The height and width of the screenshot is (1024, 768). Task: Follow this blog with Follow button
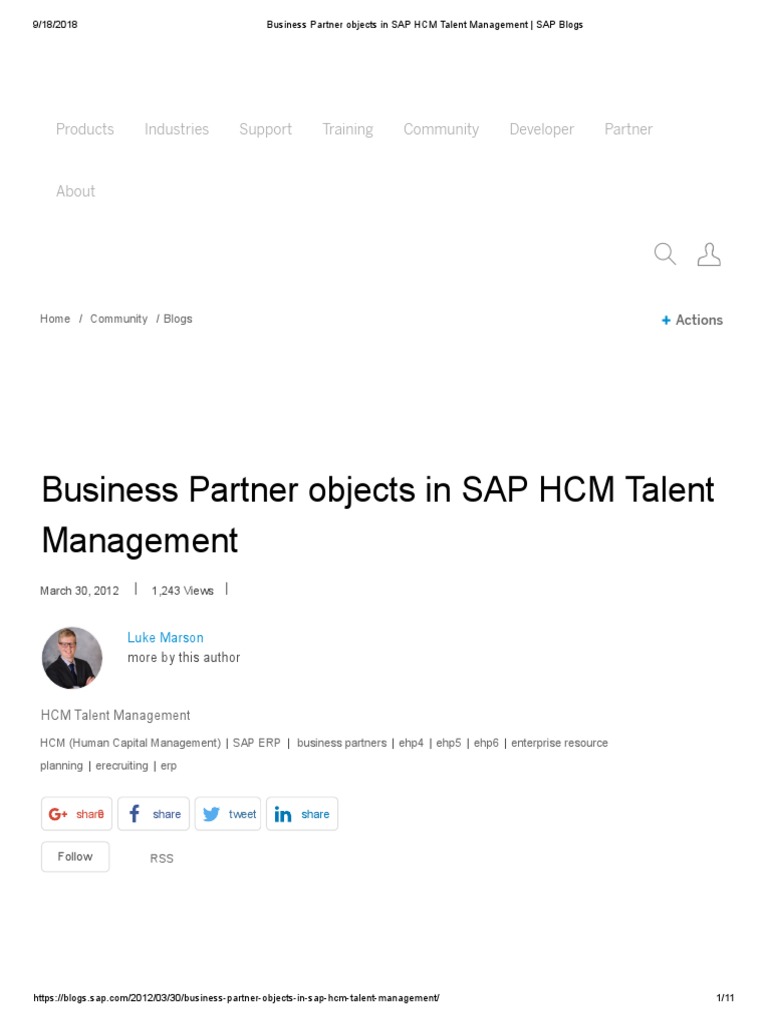click(x=75, y=857)
